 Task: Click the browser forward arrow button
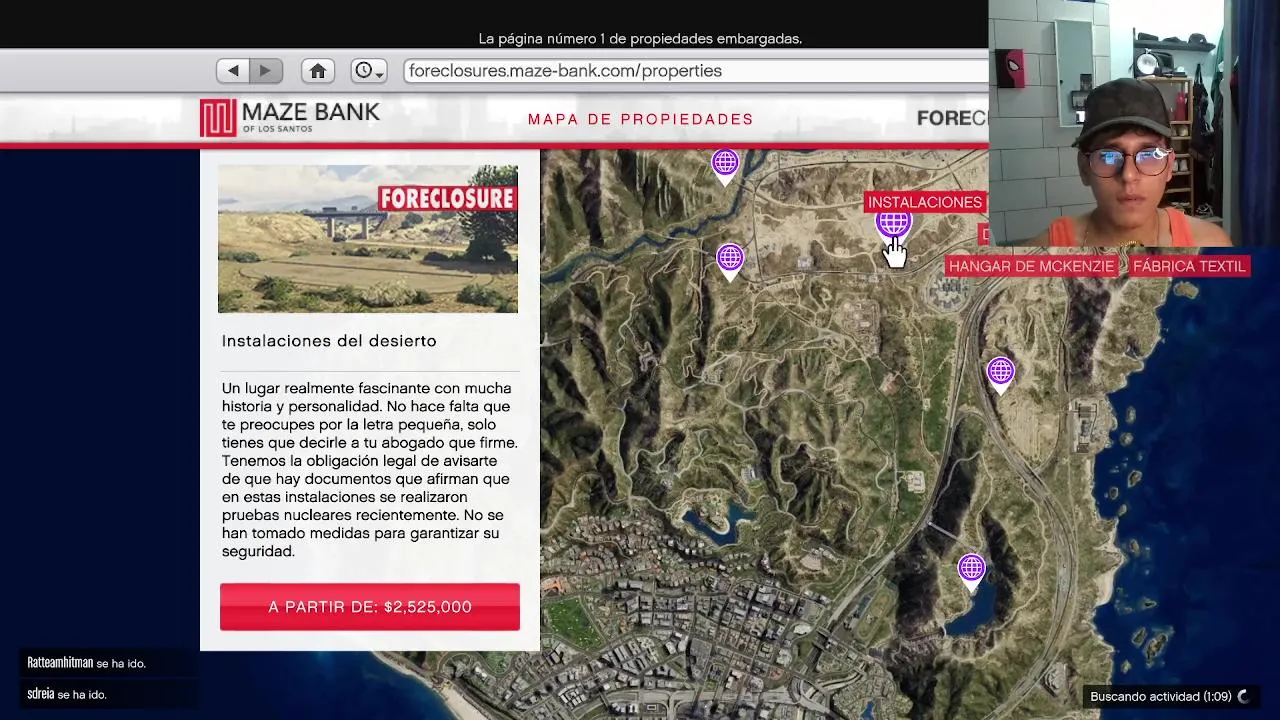[266, 71]
